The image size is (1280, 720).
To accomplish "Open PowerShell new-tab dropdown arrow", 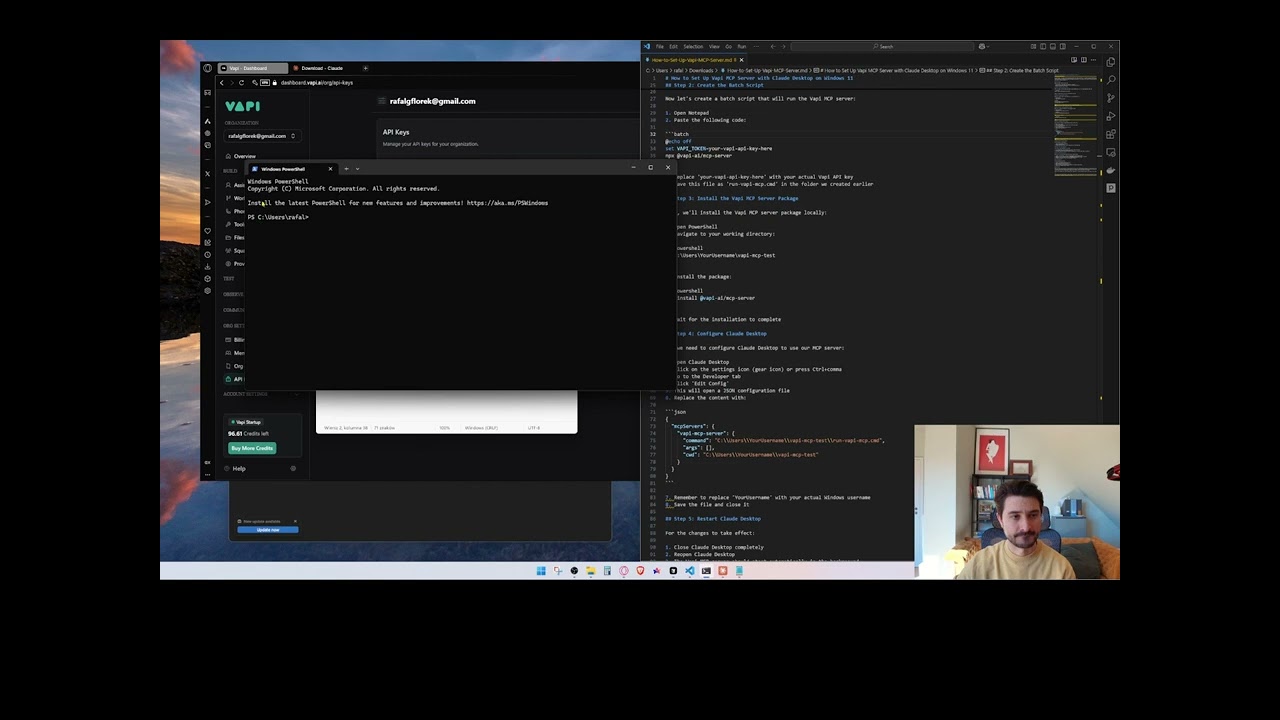I will click(357, 169).
